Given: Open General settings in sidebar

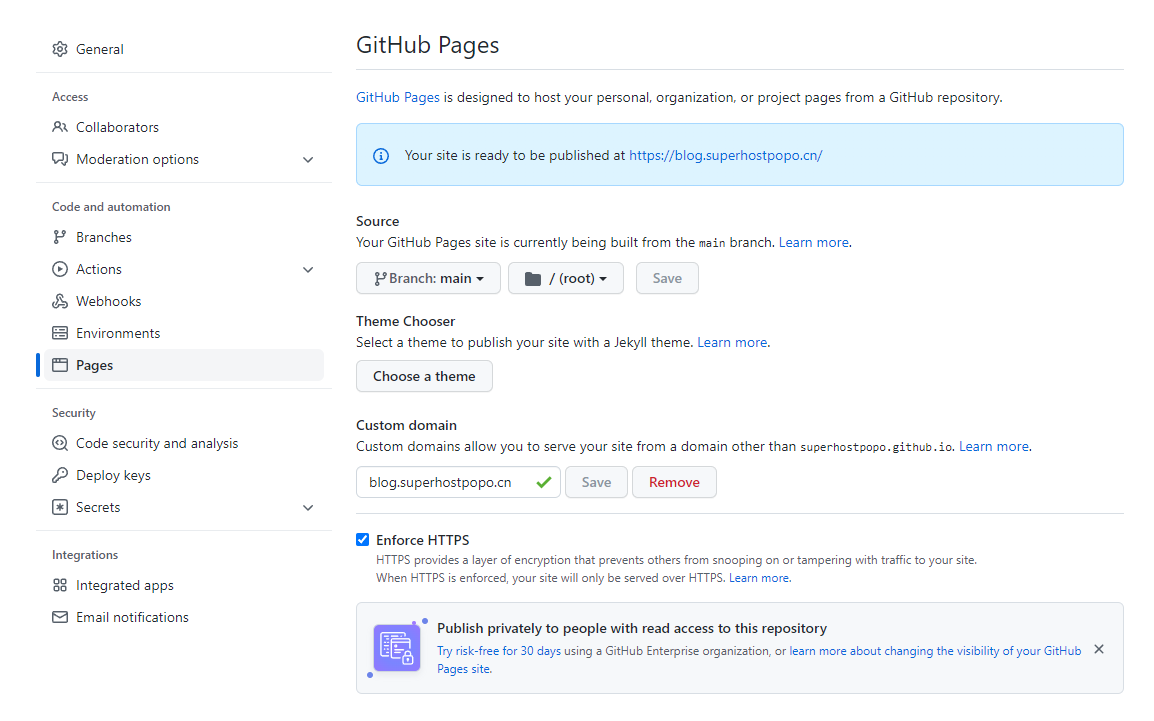Looking at the screenshot, I should (184, 49).
